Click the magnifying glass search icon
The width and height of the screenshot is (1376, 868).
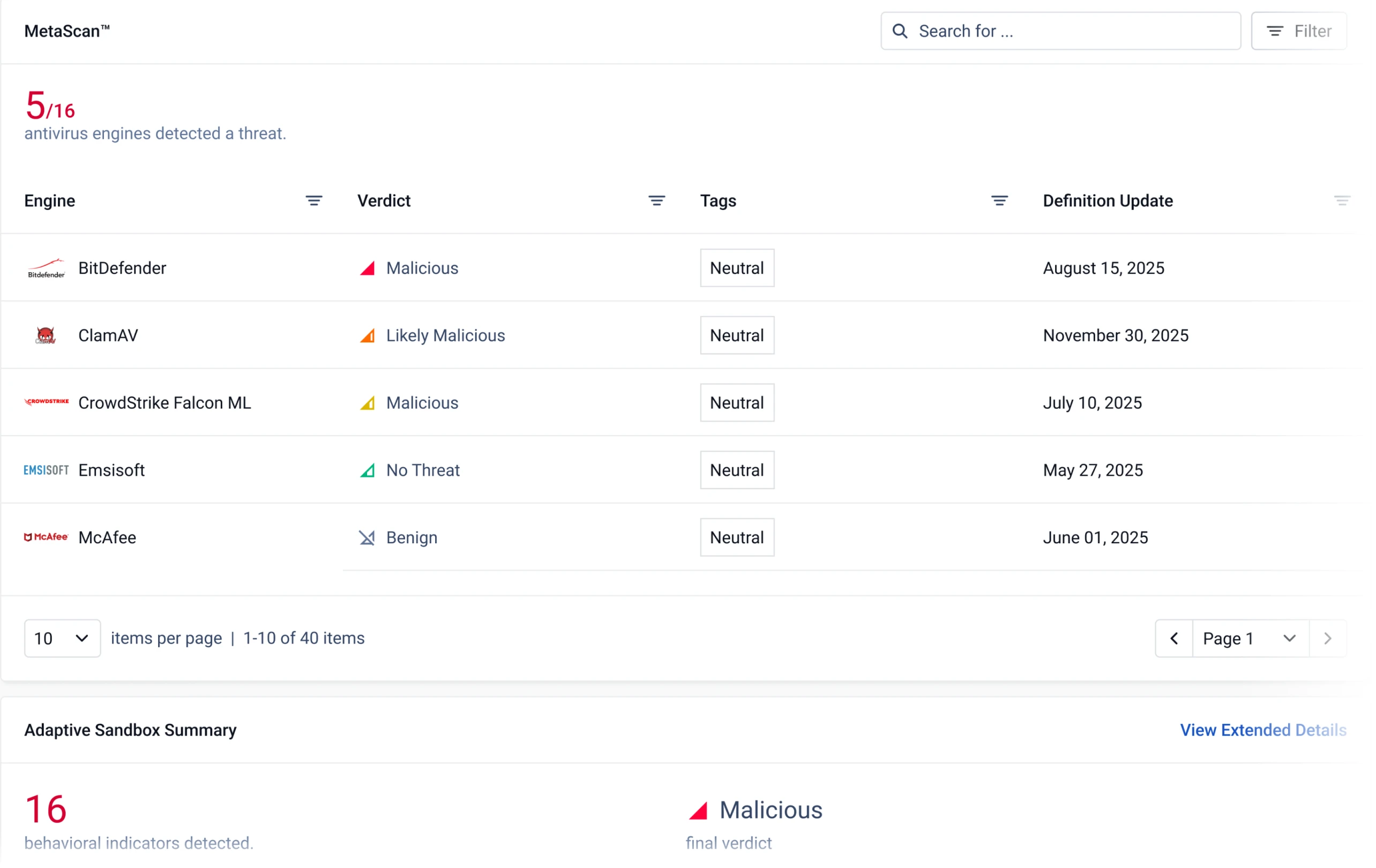pyautogui.click(x=900, y=31)
